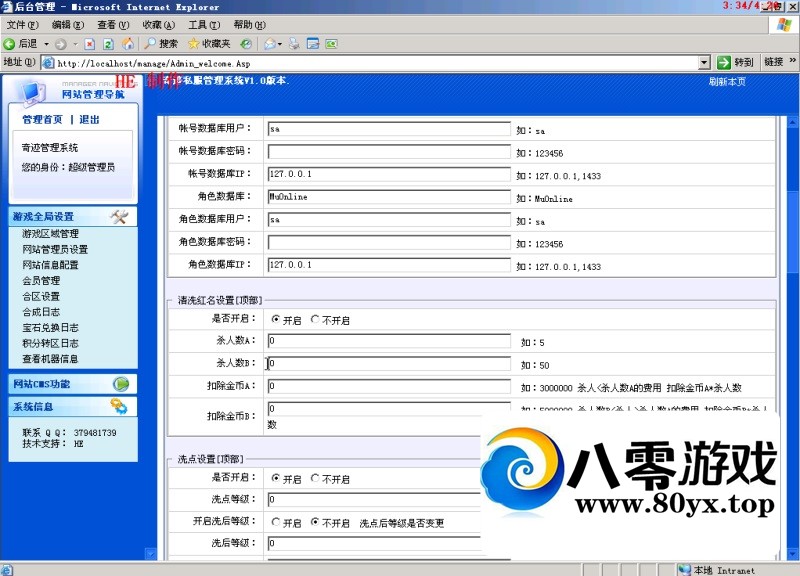
Task: Open 会员管理 in sidebar
Action: click(x=41, y=281)
